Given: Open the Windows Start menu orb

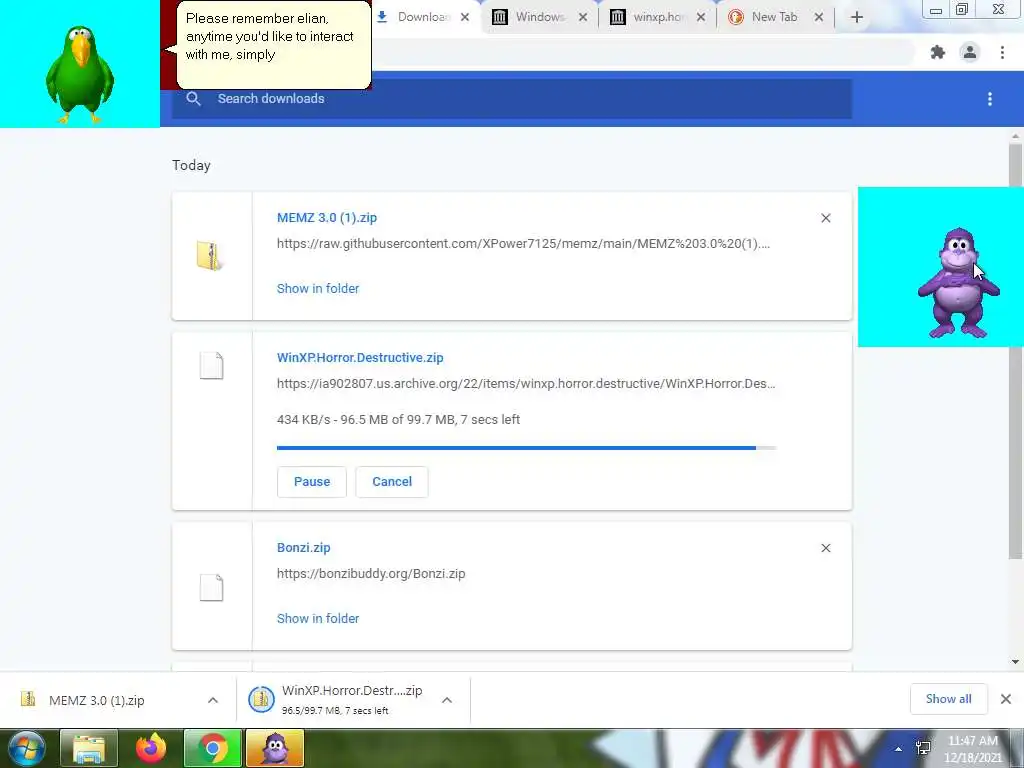Looking at the screenshot, I should tap(26, 748).
